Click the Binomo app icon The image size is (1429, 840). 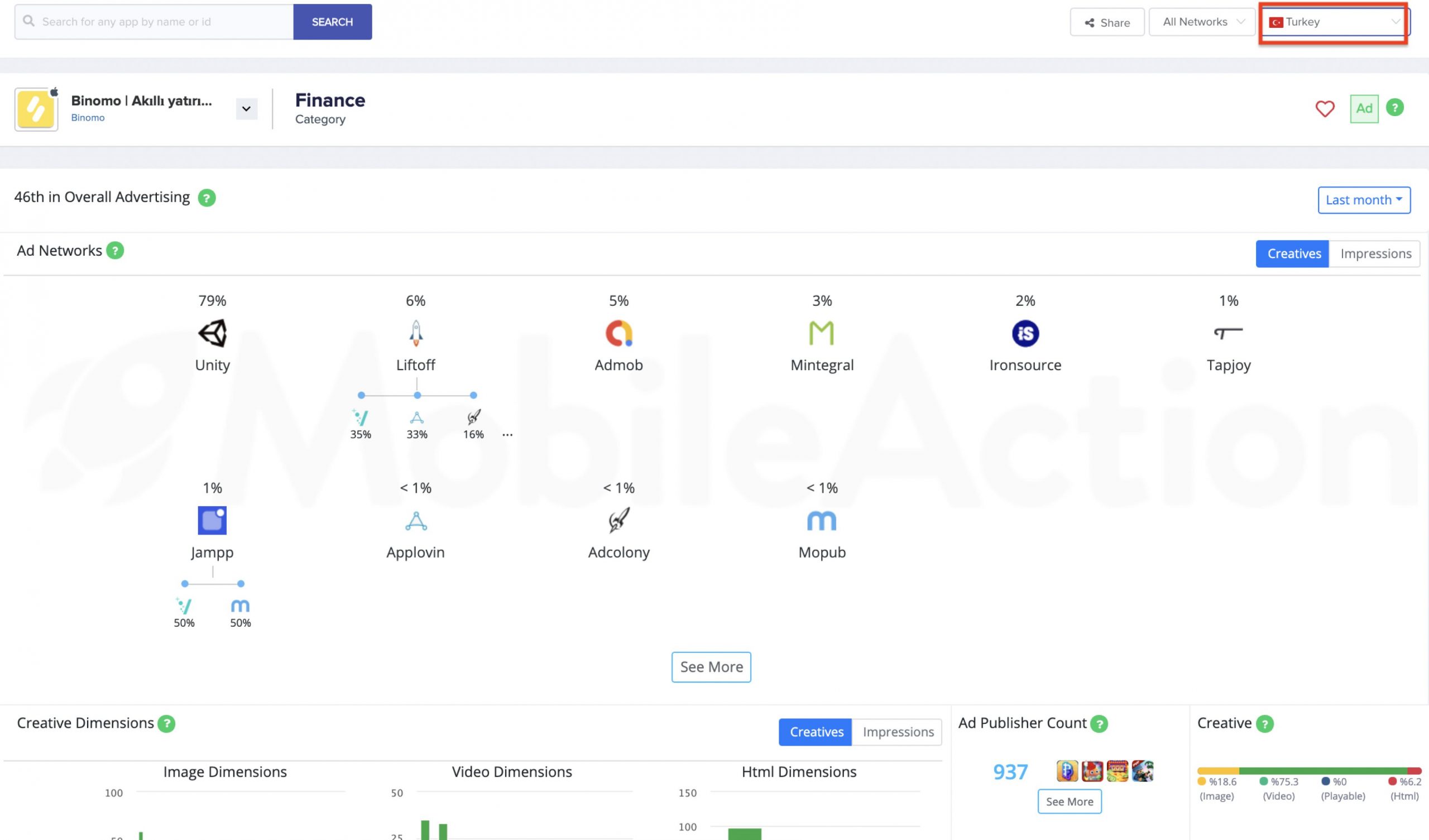coord(36,109)
